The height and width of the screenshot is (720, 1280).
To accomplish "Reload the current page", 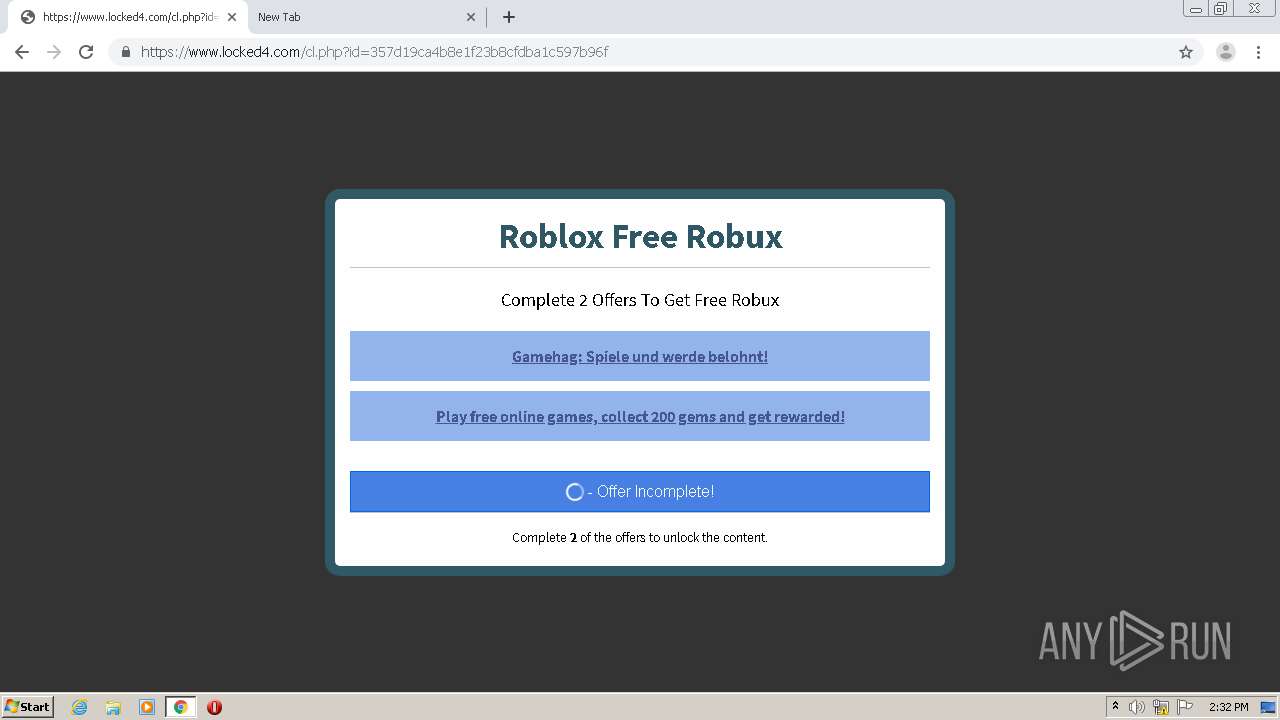I will coord(86,52).
